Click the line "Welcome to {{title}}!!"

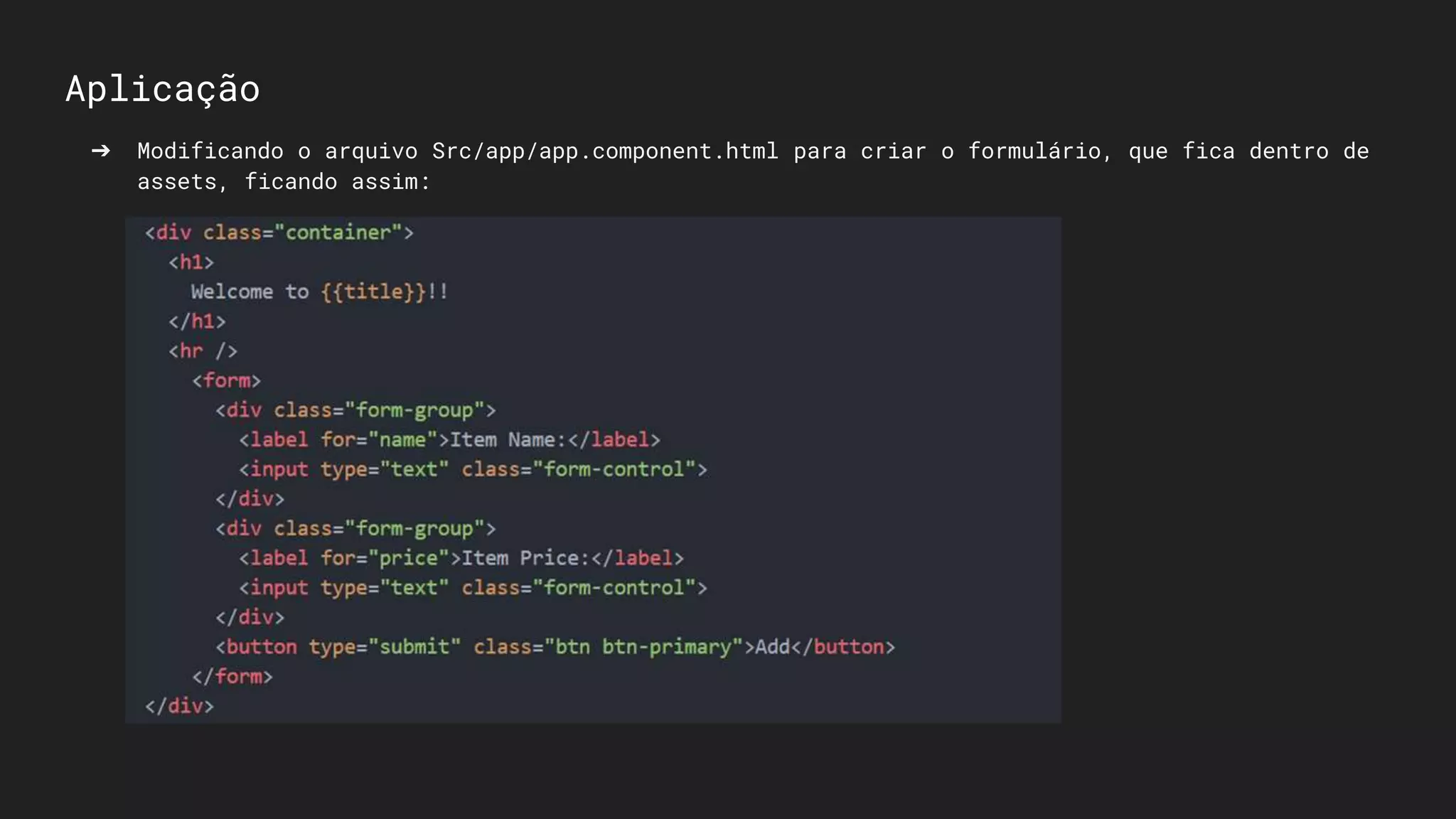319,292
